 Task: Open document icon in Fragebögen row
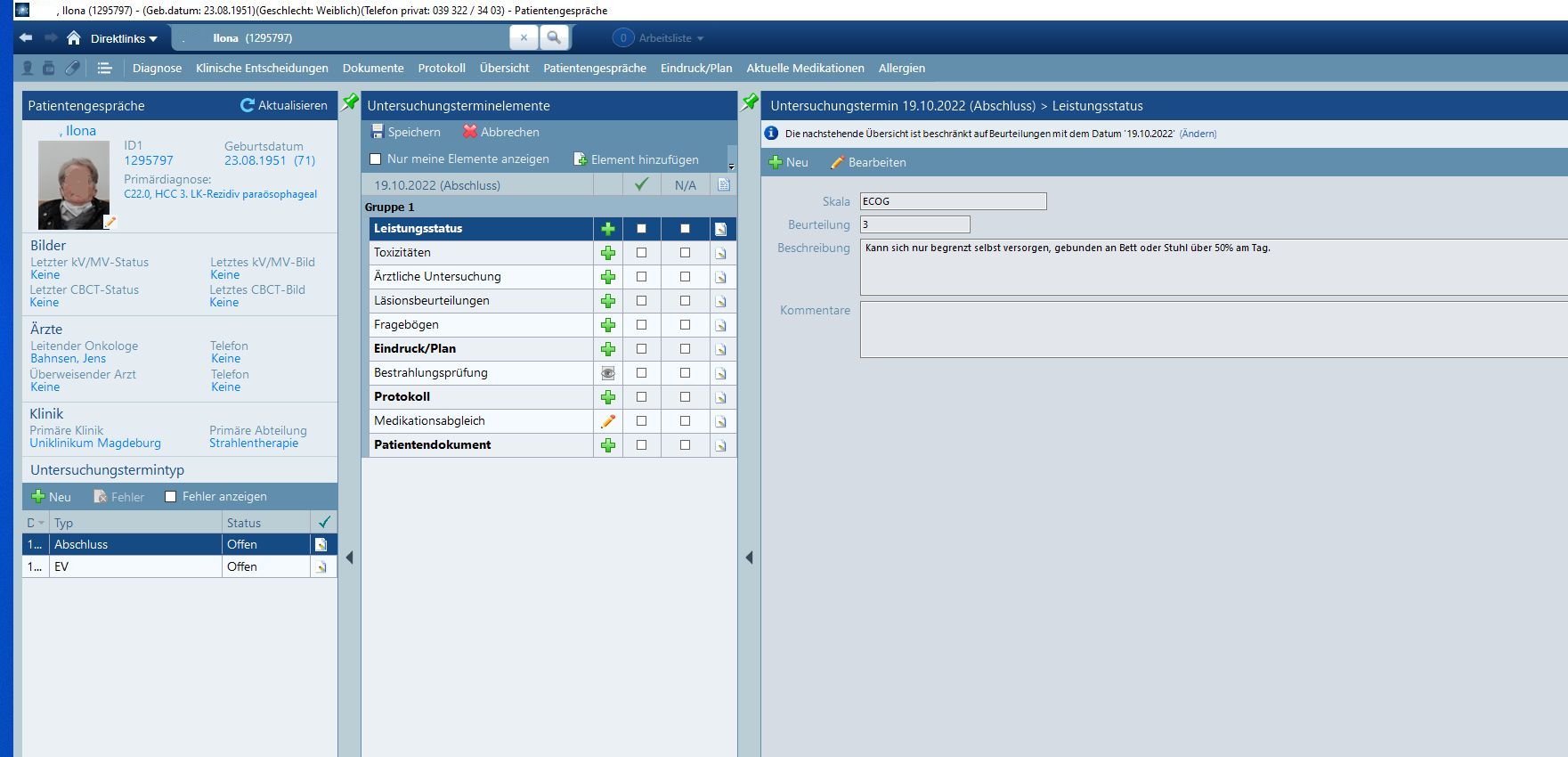click(x=721, y=325)
